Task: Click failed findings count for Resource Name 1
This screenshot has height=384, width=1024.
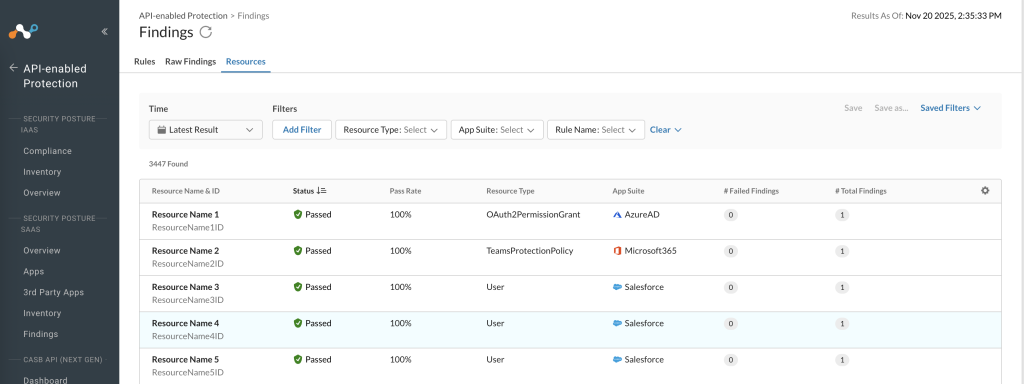Action: coord(731,215)
